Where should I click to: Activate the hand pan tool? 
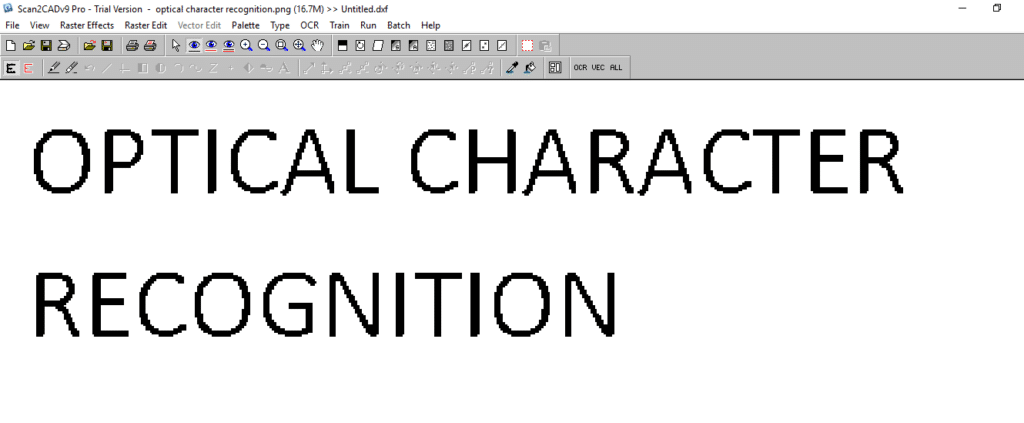point(317,46)
